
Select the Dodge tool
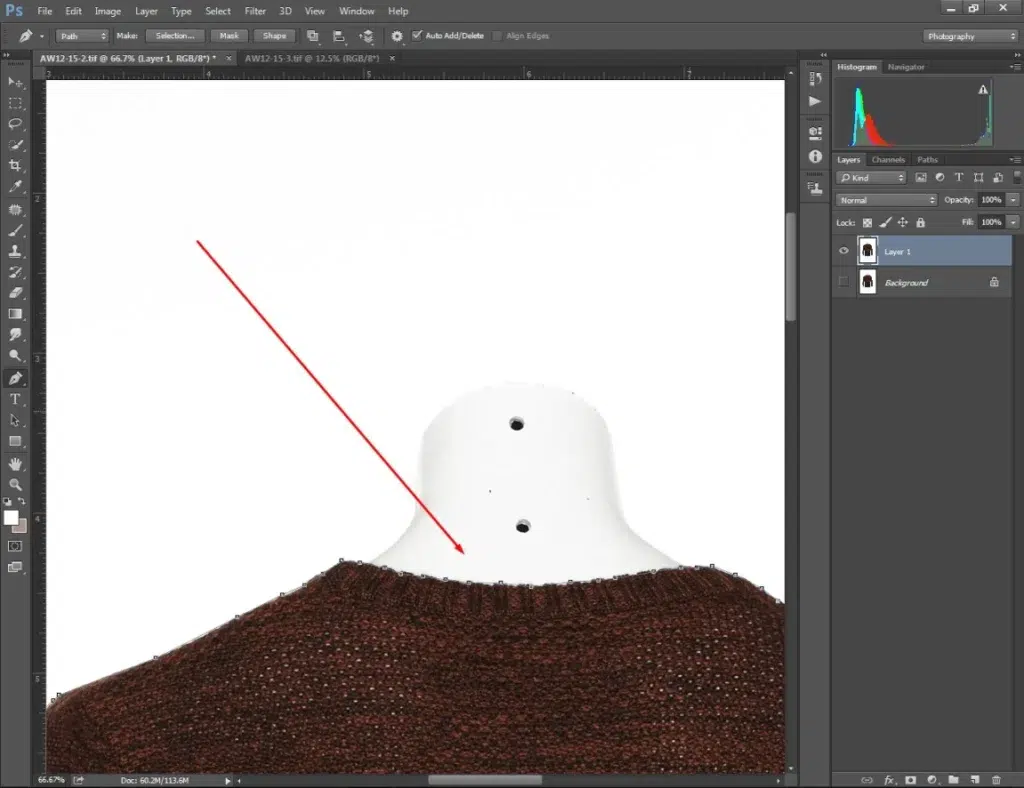pos(16,356)
